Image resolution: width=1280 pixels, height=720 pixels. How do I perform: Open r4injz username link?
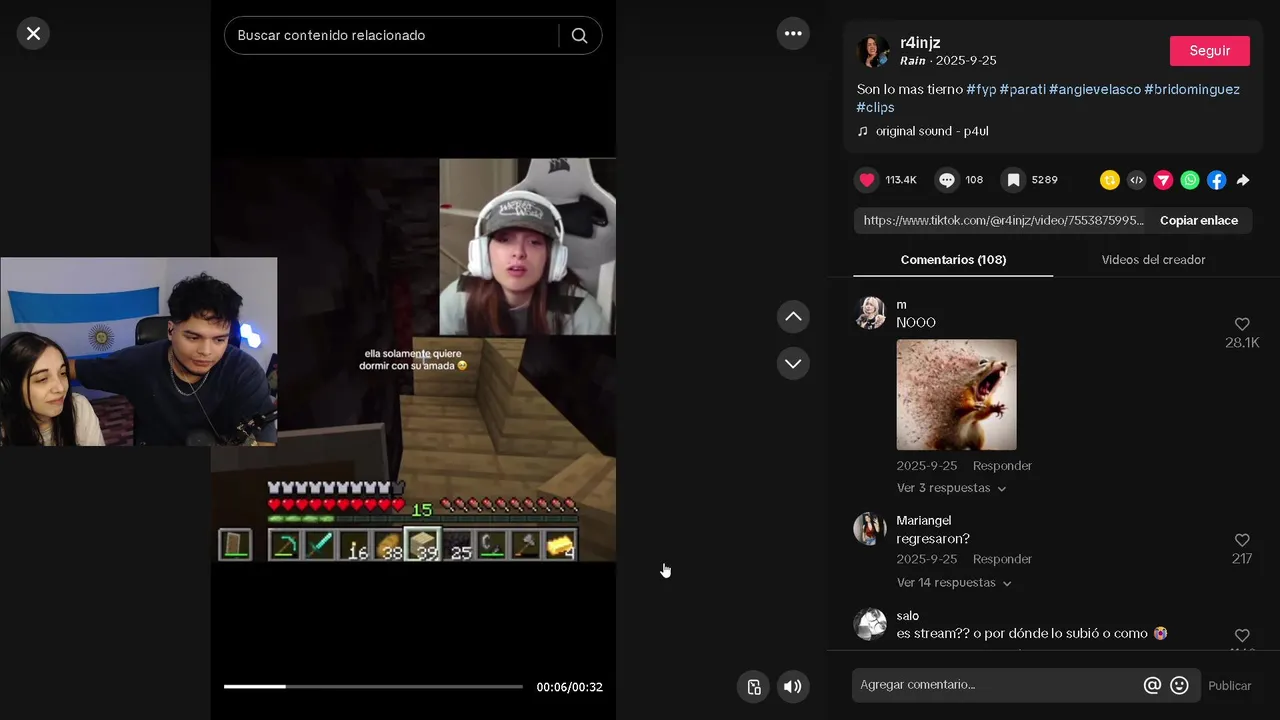tap(922, 42)
